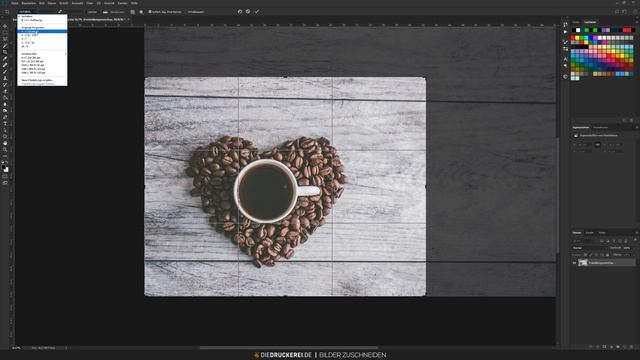Screen dimensions: 640x360
Task: Open the crop ratio preset dropdown
Action: click(x=38, y=12)
